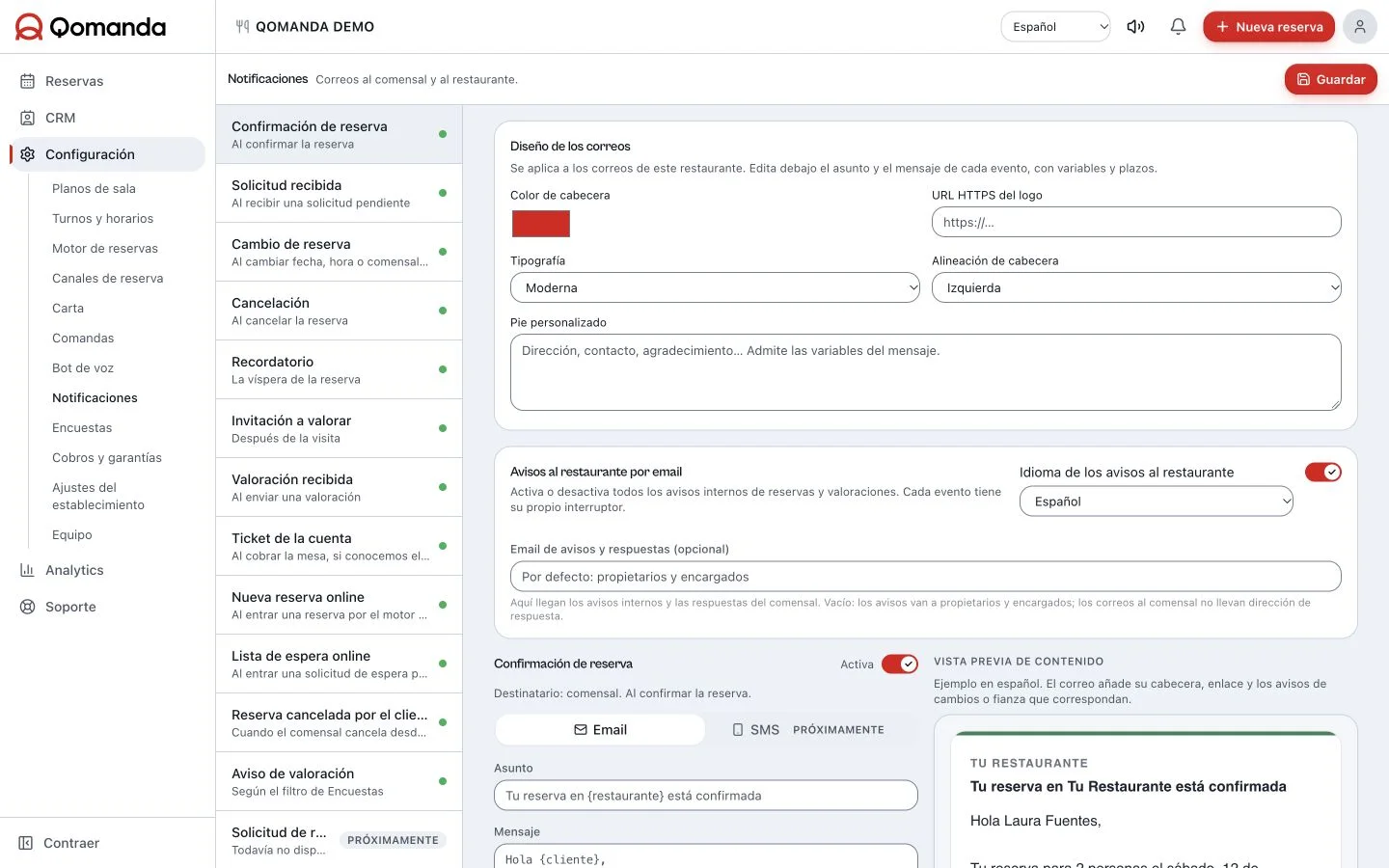Click the Guardar button

tap(1331, 79)
